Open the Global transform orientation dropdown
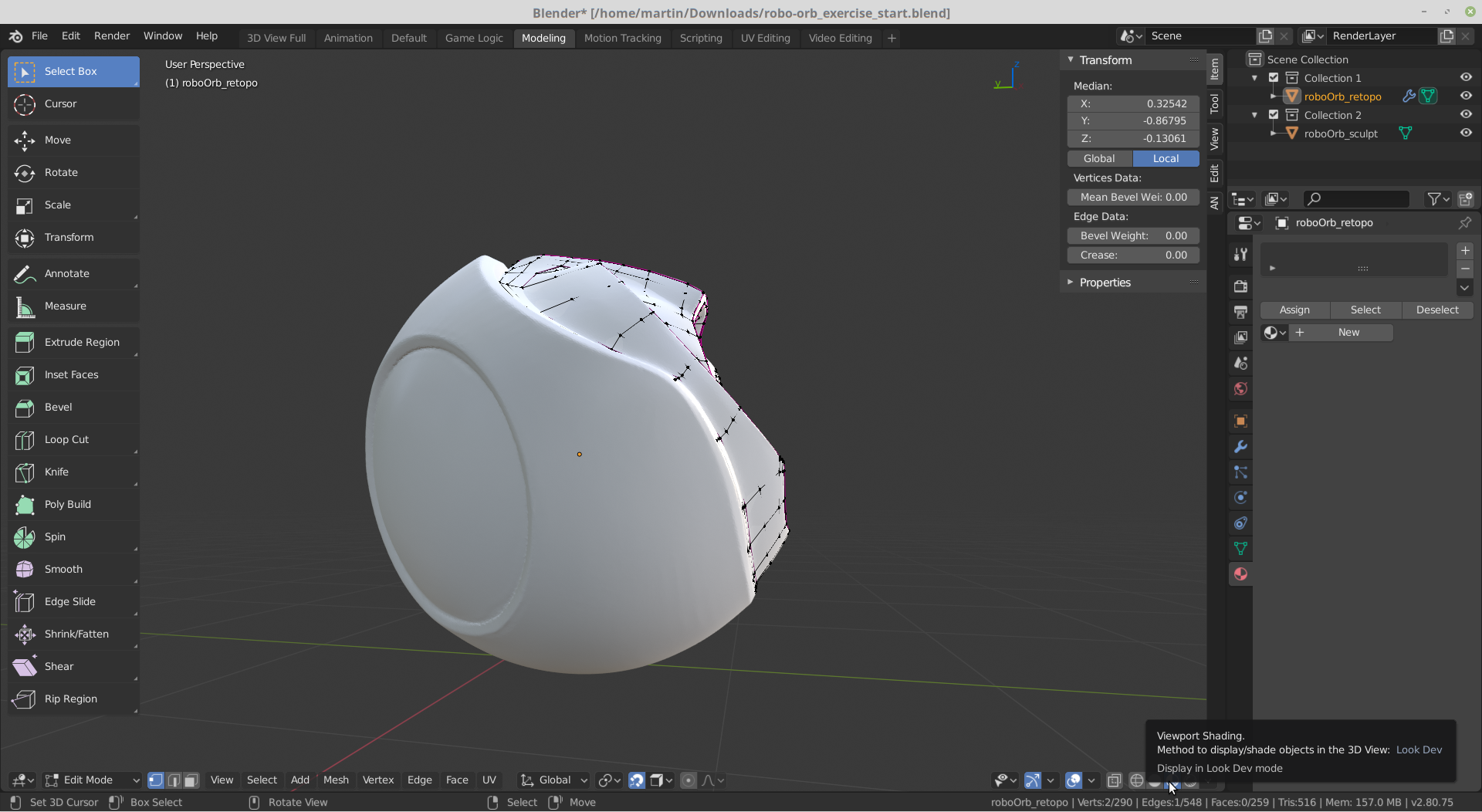Viewport: 1482px width, 812px height. click(553, 780)
